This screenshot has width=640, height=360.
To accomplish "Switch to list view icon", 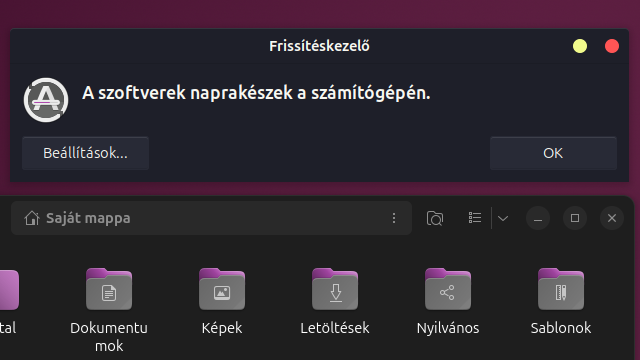I will (x=475, y=218).
